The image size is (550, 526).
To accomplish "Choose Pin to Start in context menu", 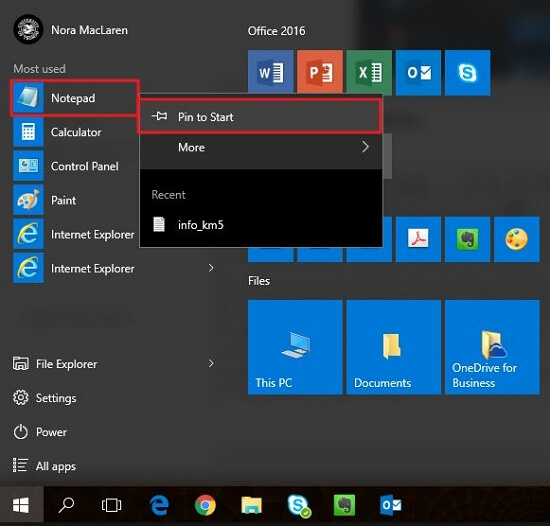I will [x=261, y=116].
